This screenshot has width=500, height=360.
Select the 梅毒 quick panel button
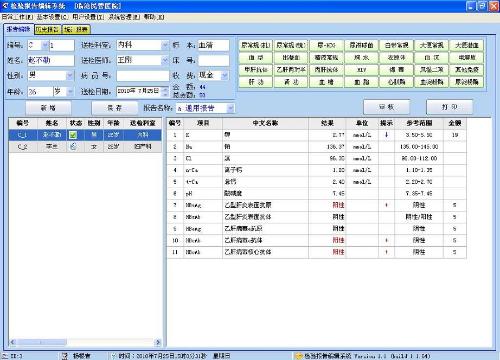coord(397,70)
